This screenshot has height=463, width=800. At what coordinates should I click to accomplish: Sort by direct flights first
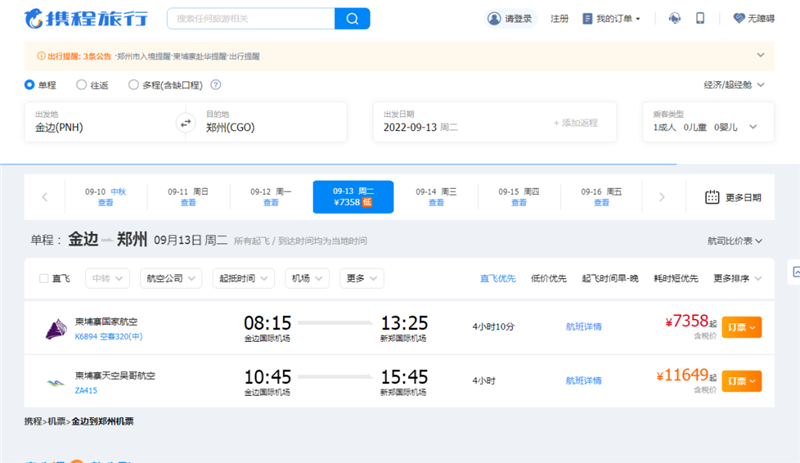(x=497, y=278)
